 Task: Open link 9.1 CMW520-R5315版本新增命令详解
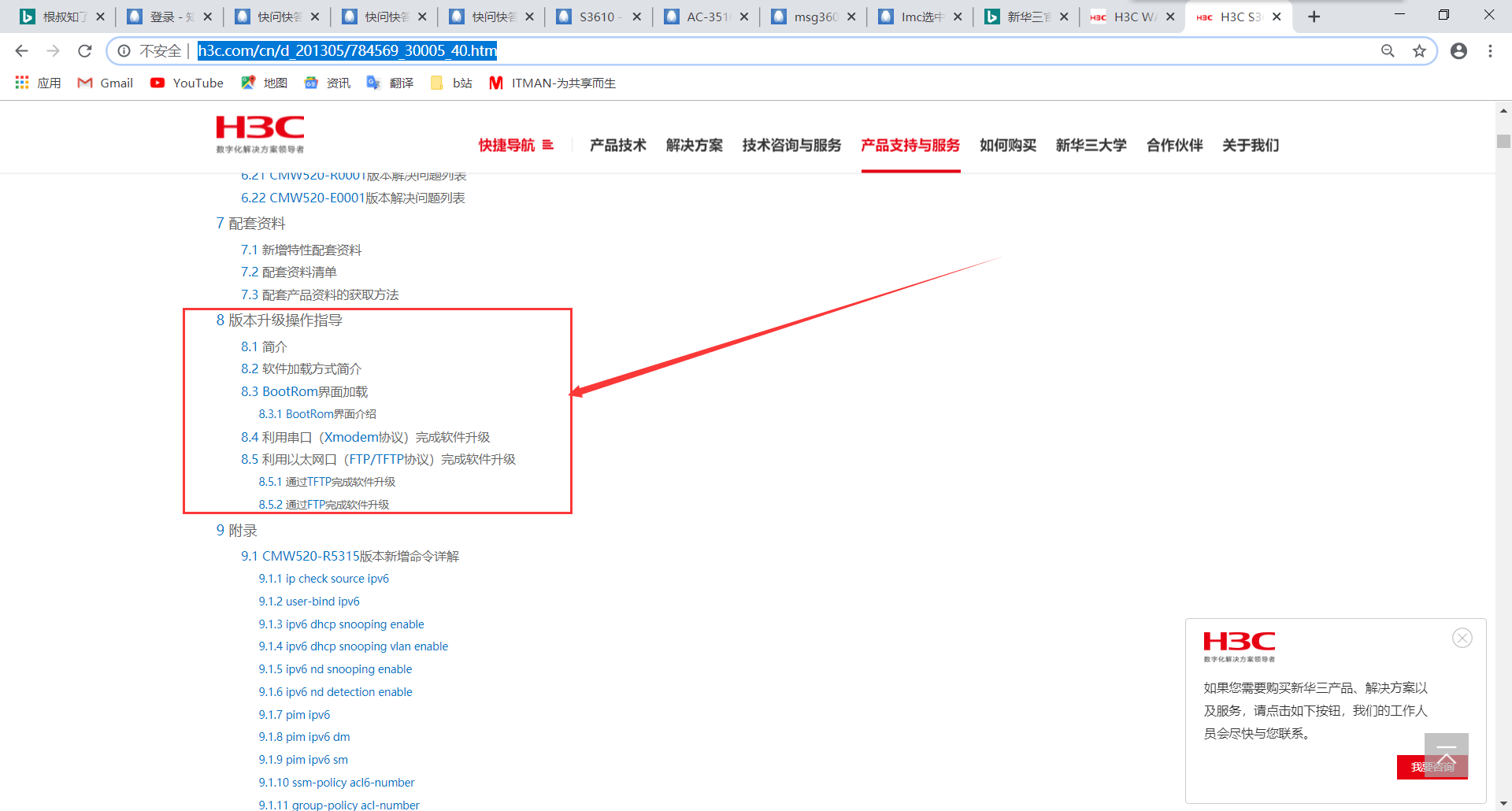350,556
